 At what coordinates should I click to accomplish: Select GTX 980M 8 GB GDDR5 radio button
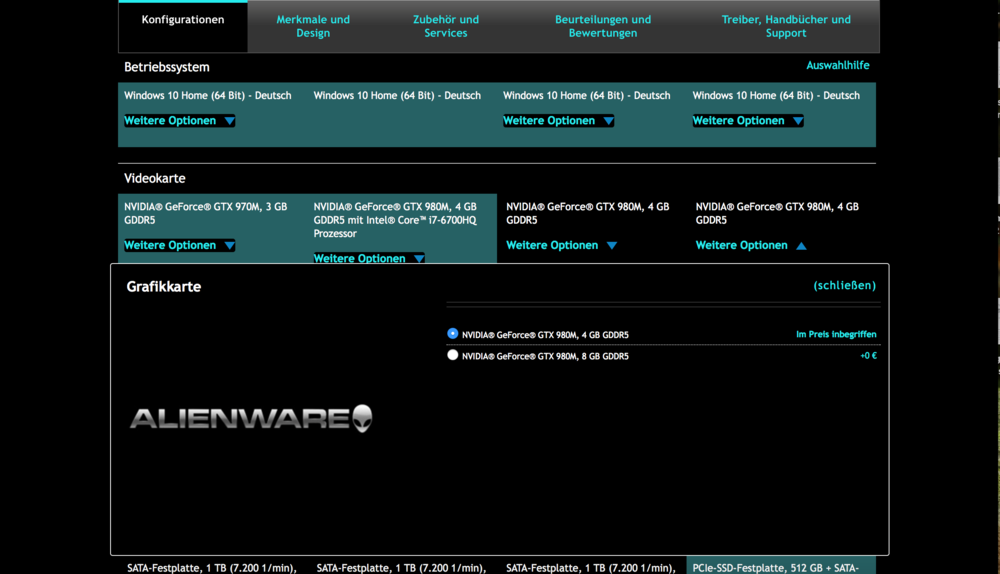[x=453, y=355]
